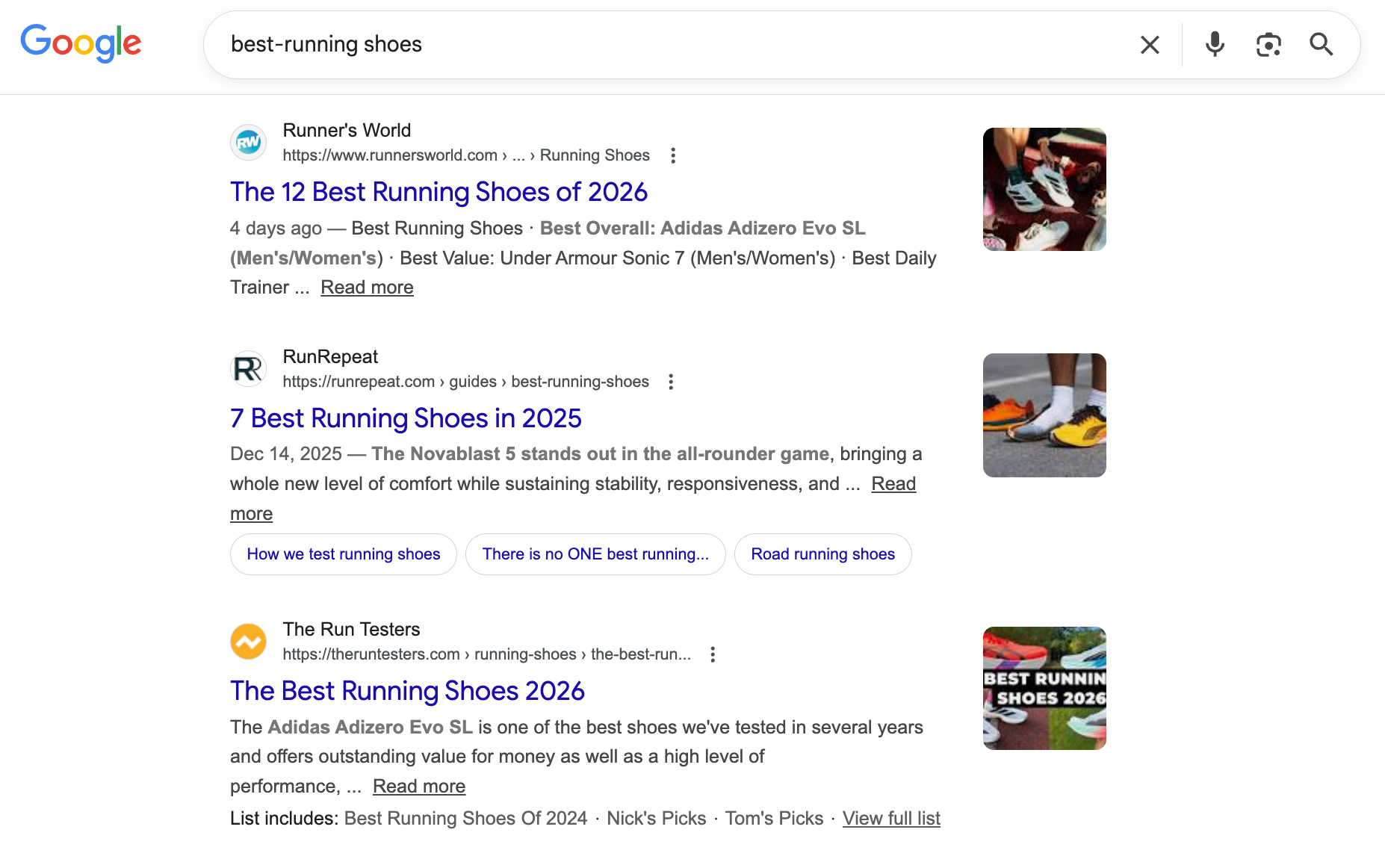The width and height of the screenshot is (1385, 868).
Task: Activate voice search with the microphone icon
Action: coord(1215,45)
